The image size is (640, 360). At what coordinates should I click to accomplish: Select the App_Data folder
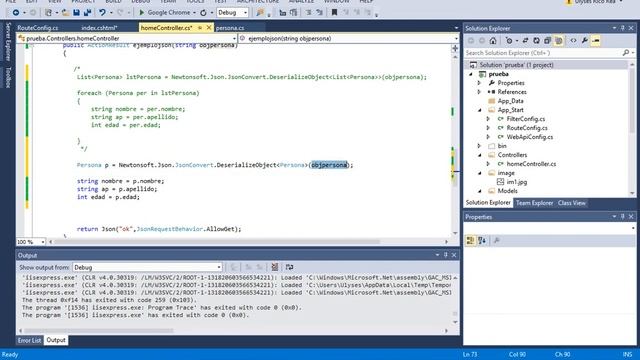click(x=510, y=101)
